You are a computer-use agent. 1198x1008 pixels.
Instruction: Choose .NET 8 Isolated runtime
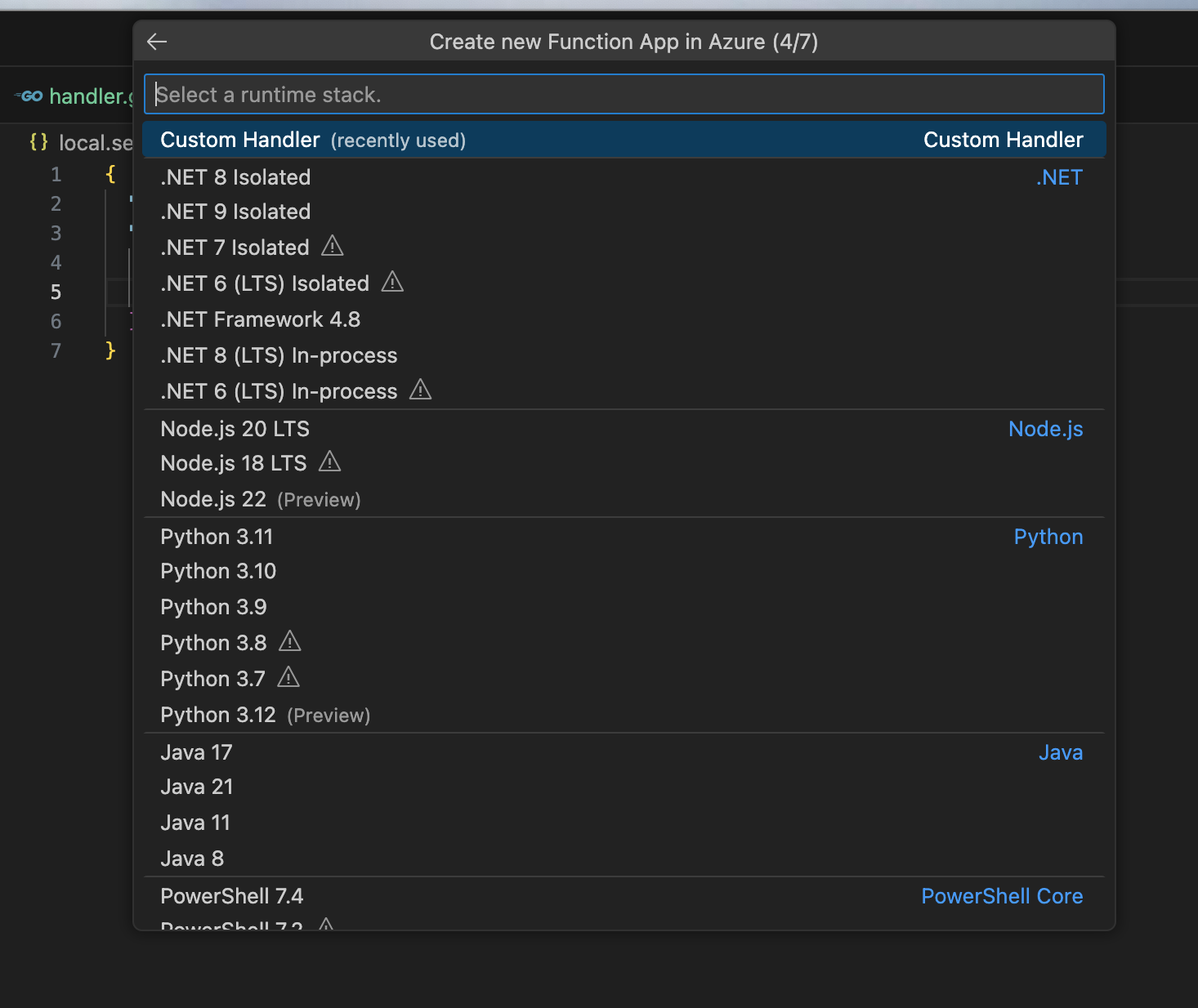coord(624,177)
